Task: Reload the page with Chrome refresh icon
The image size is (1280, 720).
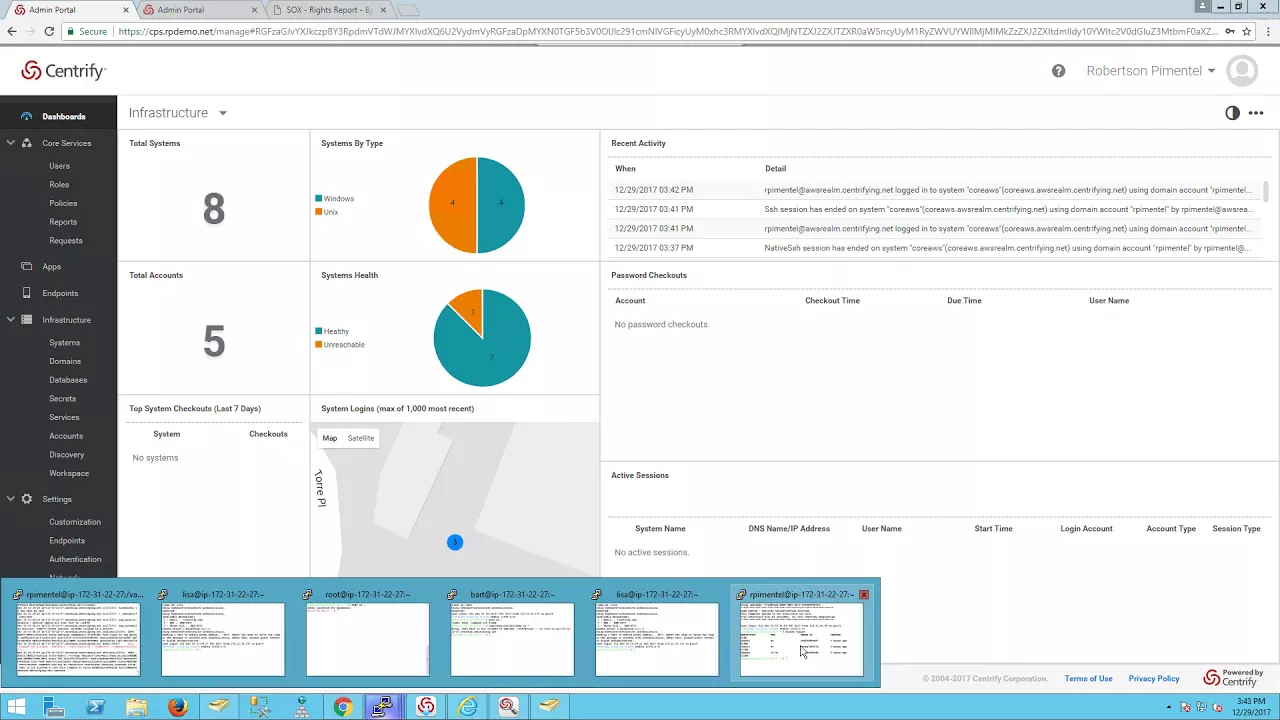Action: point(49,32)
